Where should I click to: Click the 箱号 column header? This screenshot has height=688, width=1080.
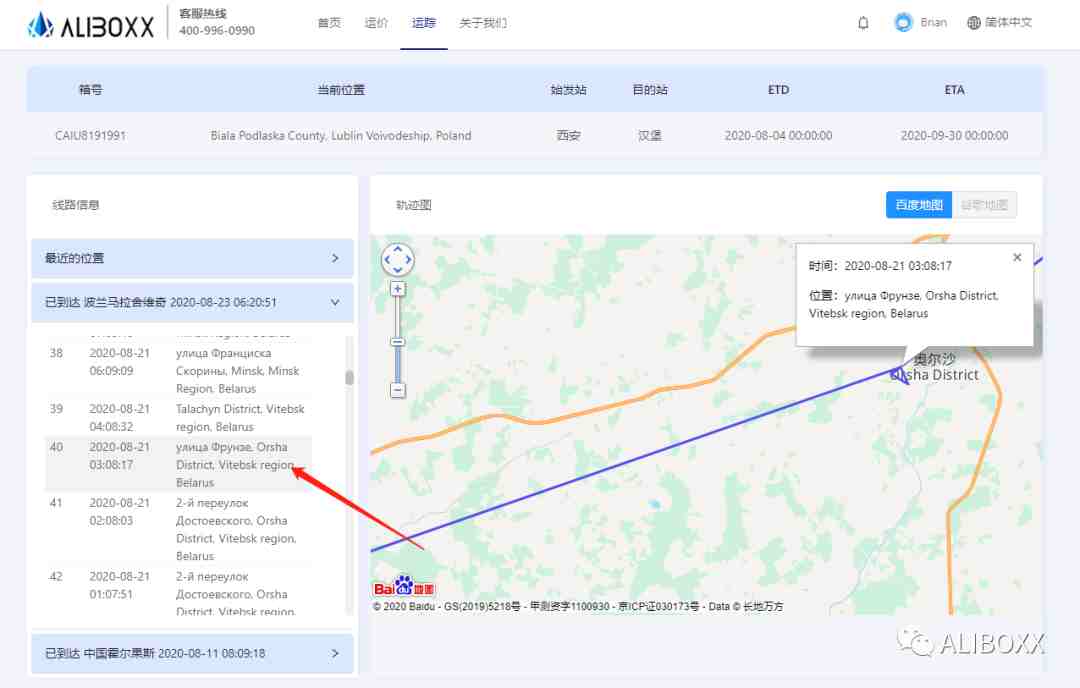(x=90, y=90)
